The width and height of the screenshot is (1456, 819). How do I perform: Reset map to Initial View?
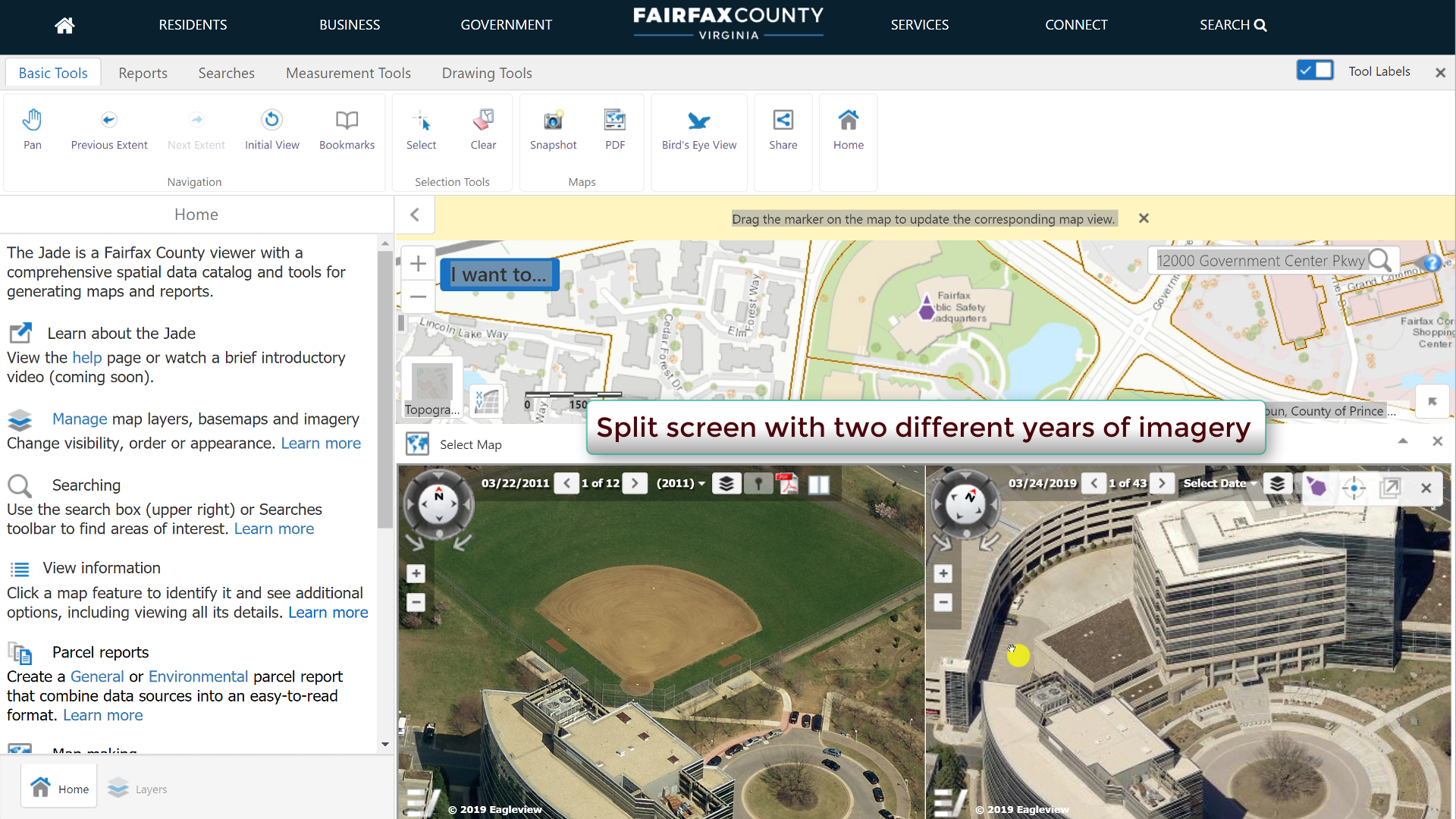tap(271, 130)
